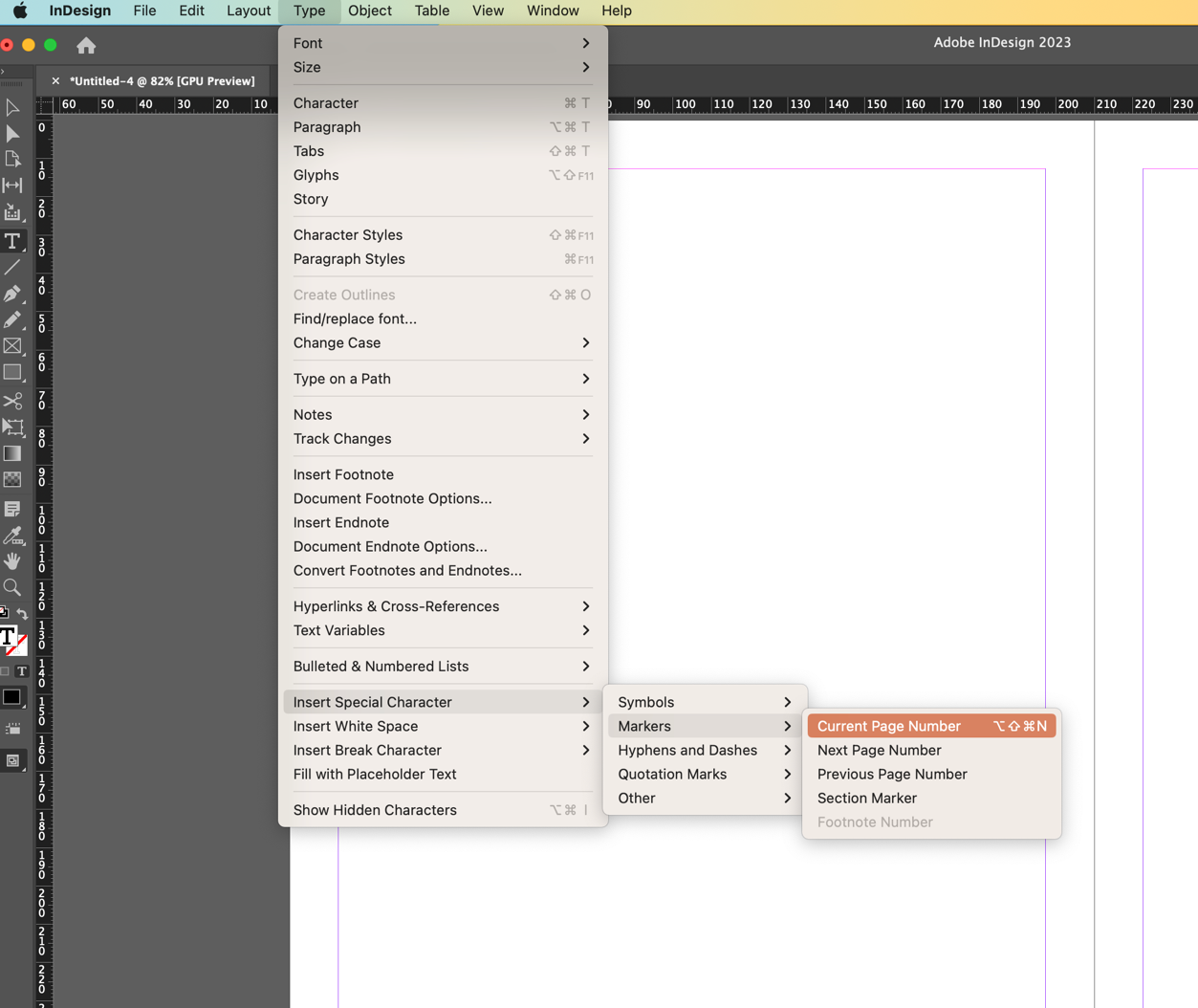The image size is (1198, 1008).
Task: Open the Table menu
Action: 432,11
